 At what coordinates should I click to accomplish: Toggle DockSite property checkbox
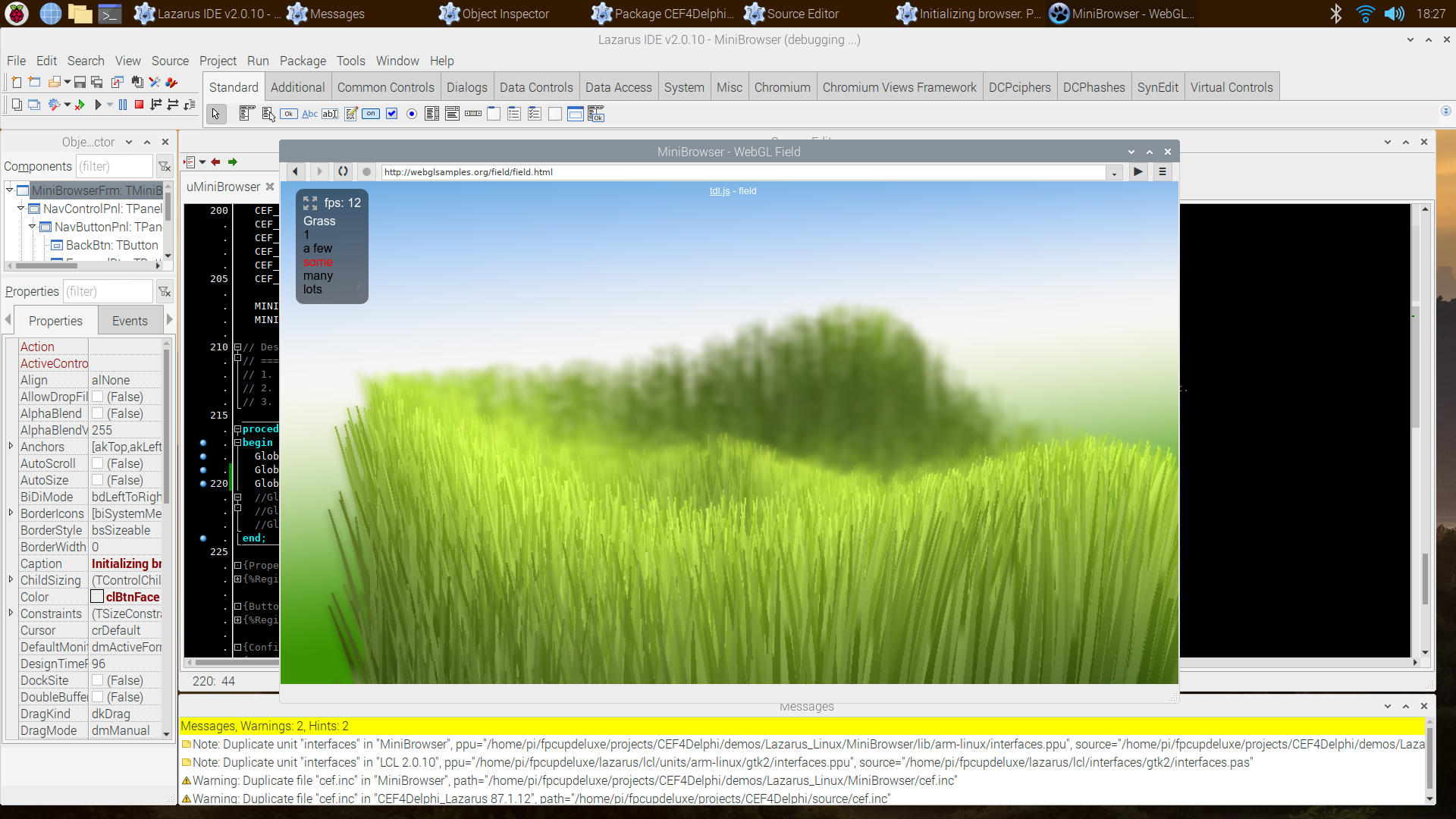pyautogui.click(x=98, y=680)
